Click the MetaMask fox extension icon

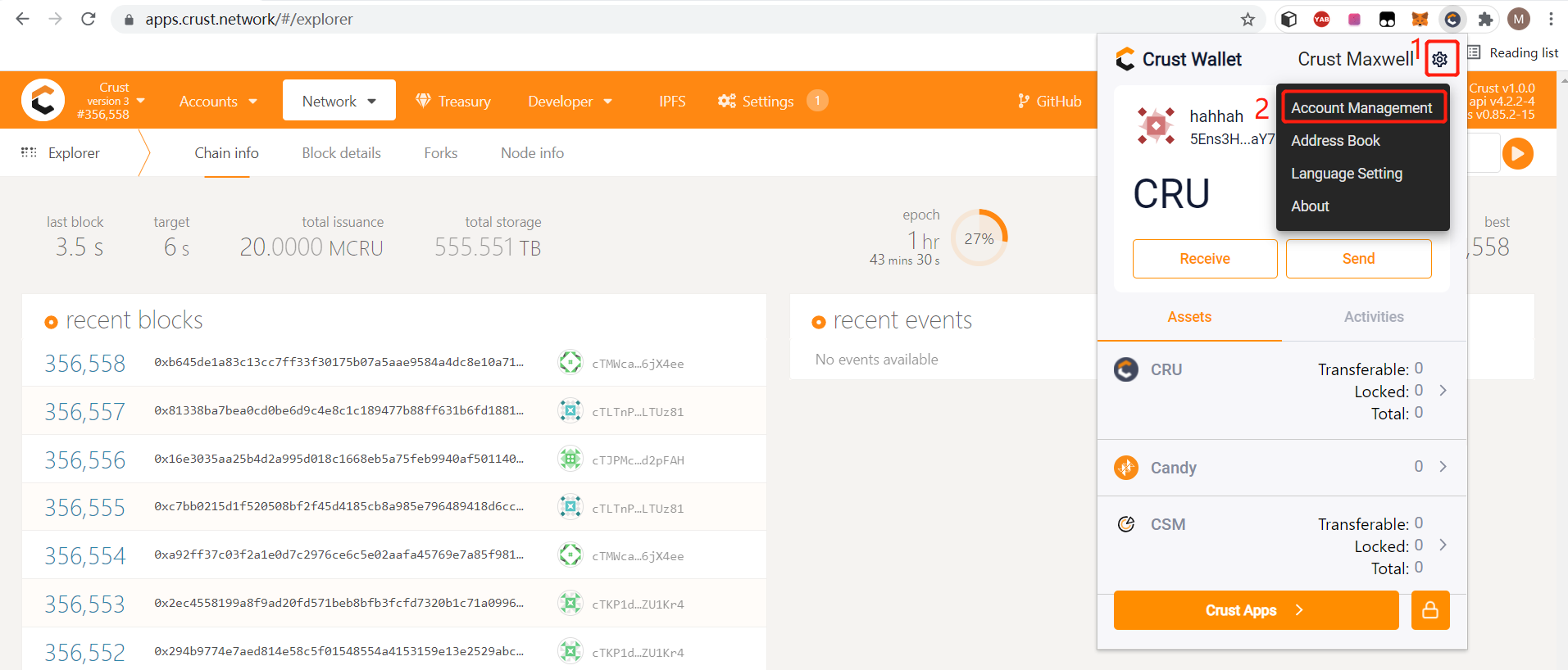tap(1420, 19)
